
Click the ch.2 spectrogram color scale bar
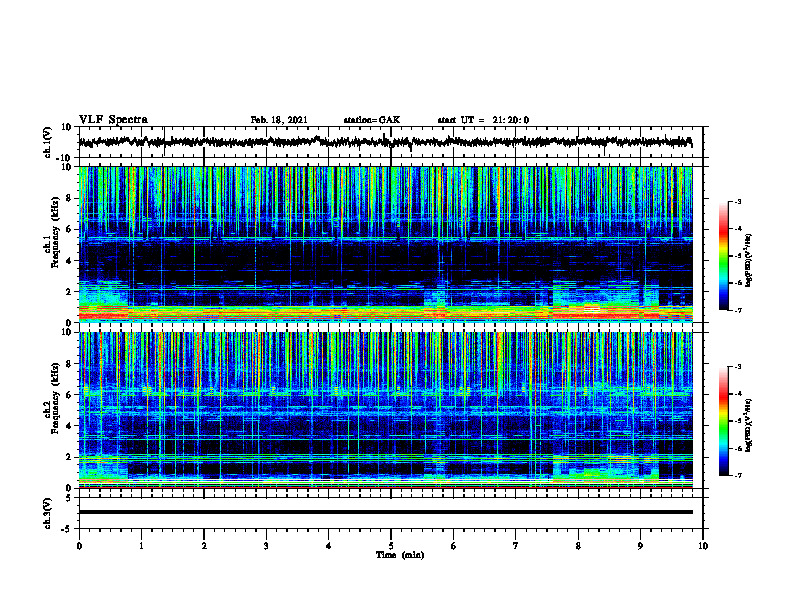pyautogui.click(x=723, y=421)
